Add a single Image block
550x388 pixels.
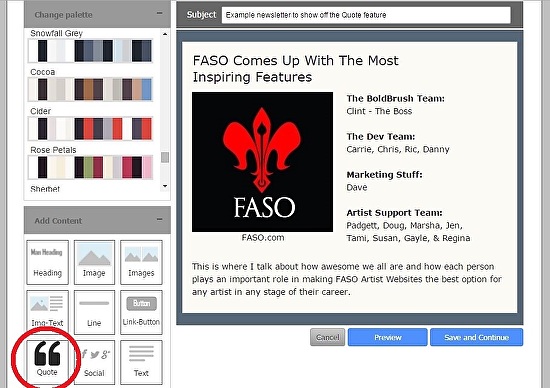[x=94, y=262]
